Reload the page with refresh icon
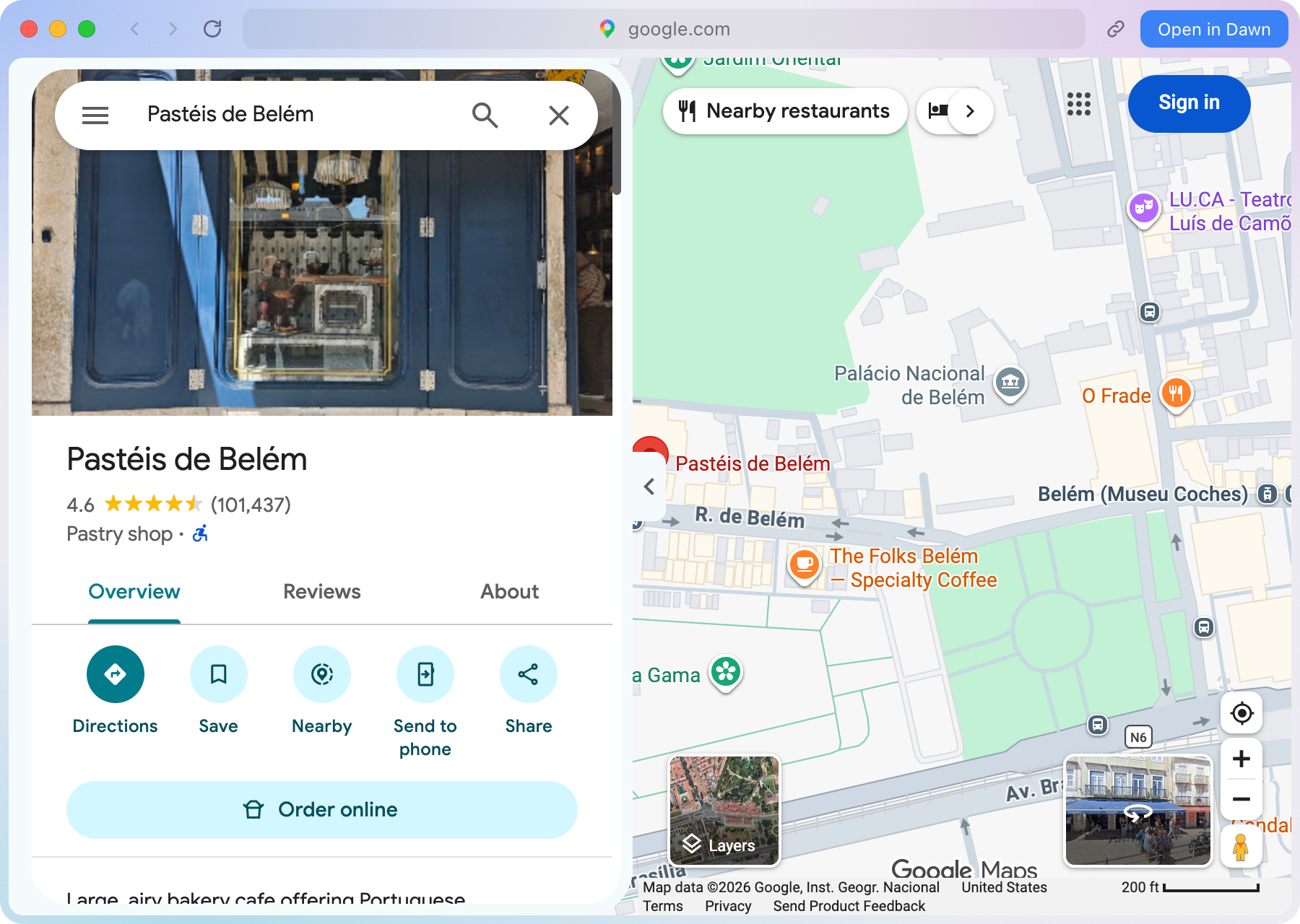 coord(212,29)
